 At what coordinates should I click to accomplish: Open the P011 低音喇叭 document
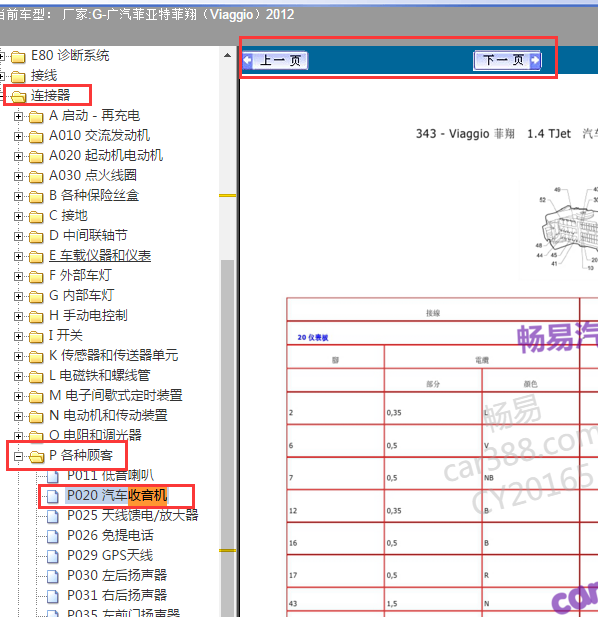point(110,475)
